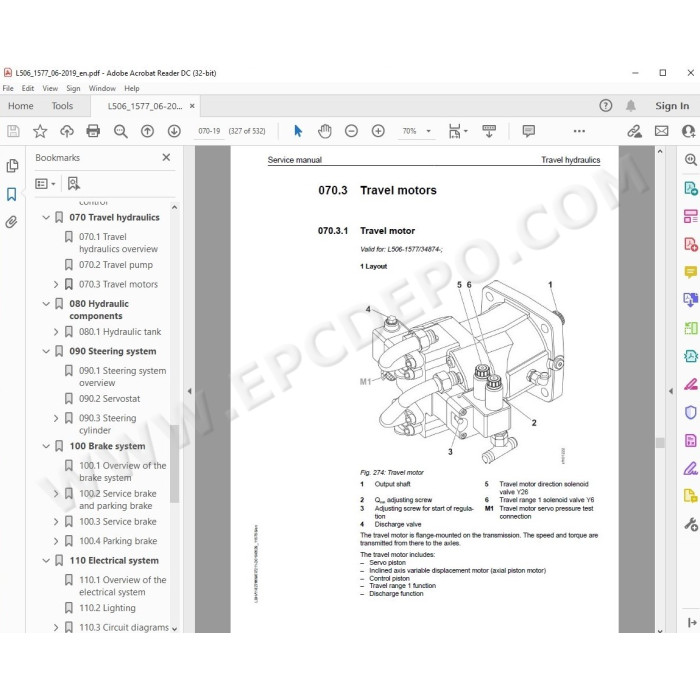
Task: Click the find current bookmark icon
Action: point(73,183)
